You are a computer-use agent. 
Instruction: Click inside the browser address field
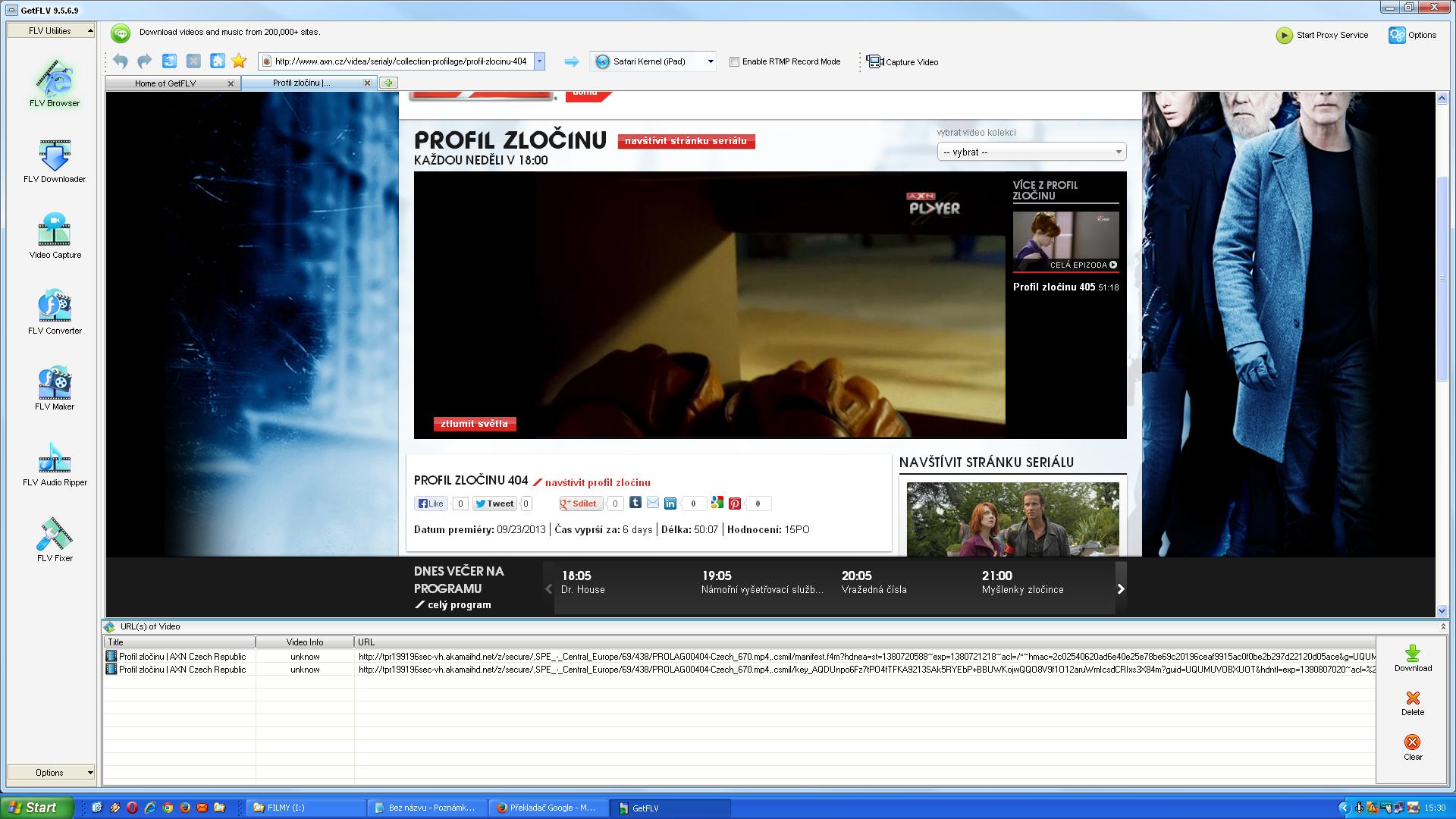[400, 62]
